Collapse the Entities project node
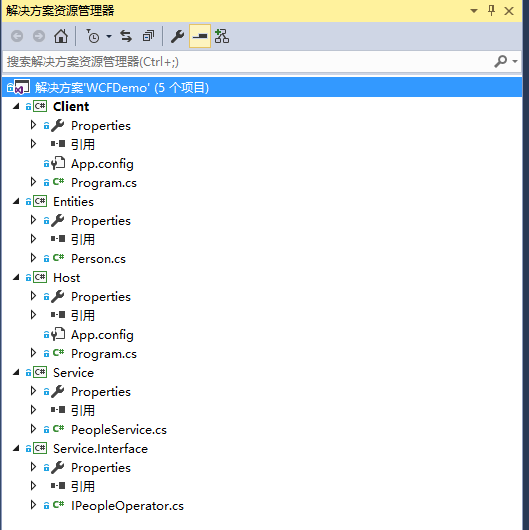The width and height of the screenshot is (529, 530). pos(16,201)
